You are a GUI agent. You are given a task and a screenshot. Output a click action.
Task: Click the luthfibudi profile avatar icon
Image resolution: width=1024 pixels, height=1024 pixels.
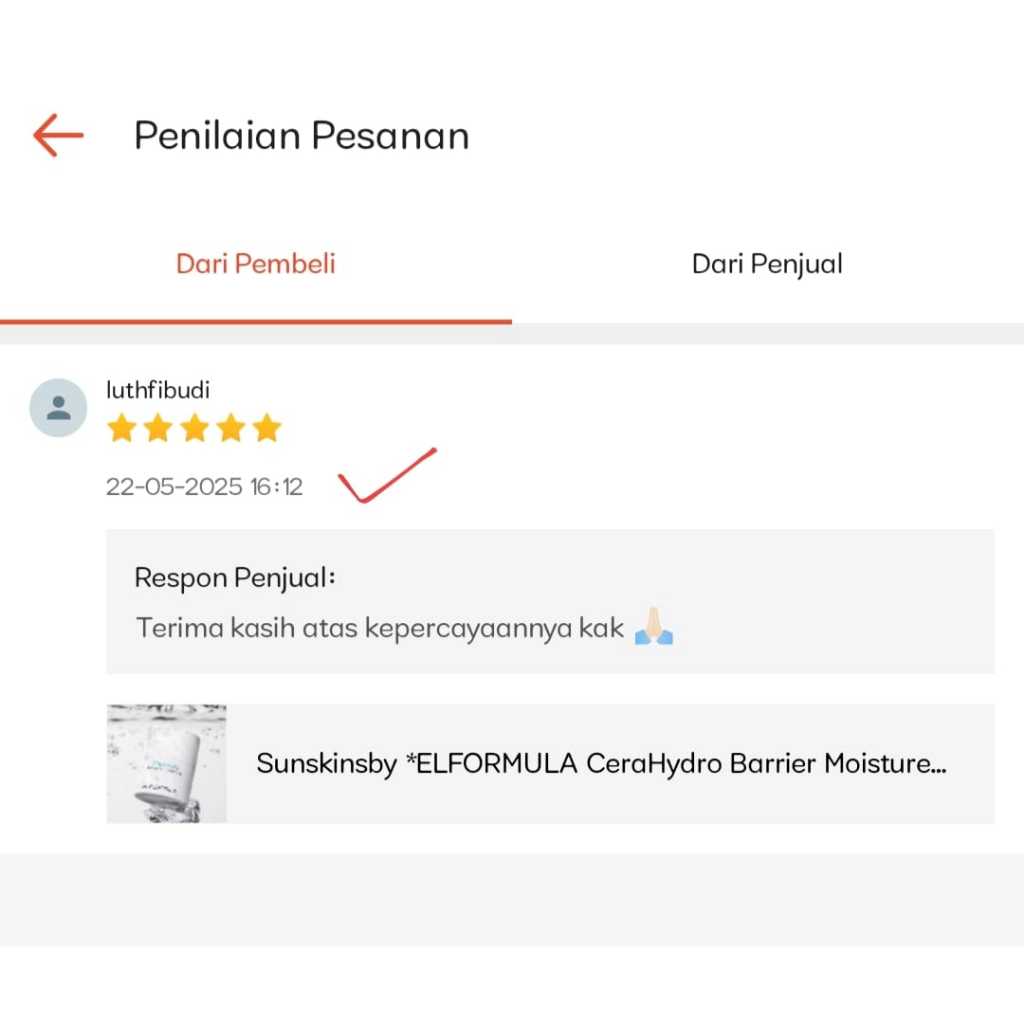[x=58, y=408]
